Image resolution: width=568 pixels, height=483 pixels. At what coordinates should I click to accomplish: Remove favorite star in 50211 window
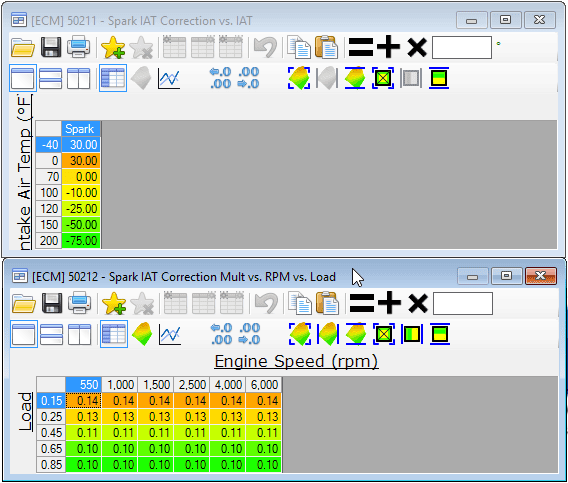(x=141, y=47)
